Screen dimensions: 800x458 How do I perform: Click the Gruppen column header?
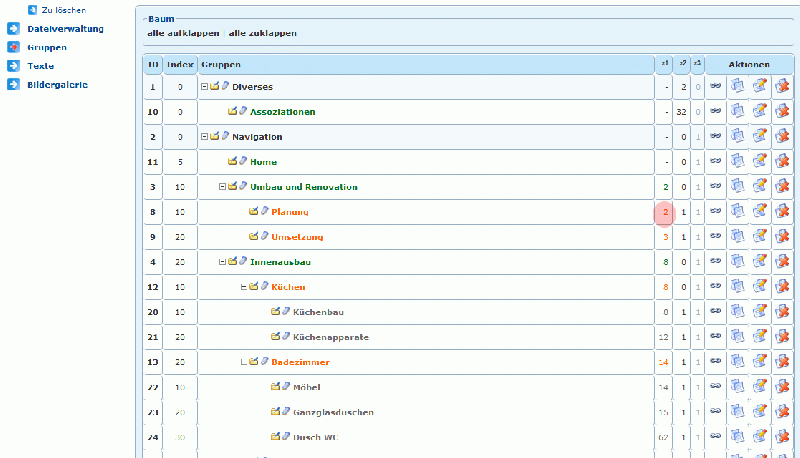click(426, 65)
